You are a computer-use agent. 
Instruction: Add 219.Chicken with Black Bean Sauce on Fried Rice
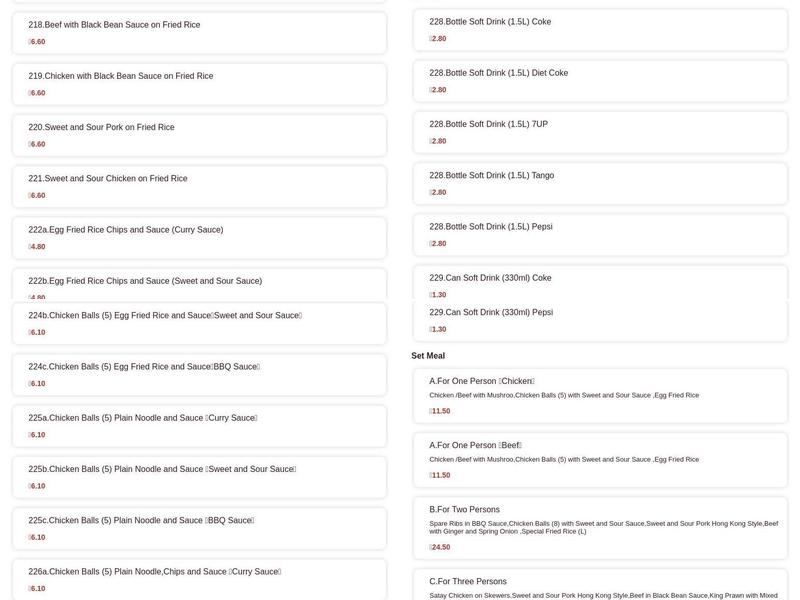point(199,84)
